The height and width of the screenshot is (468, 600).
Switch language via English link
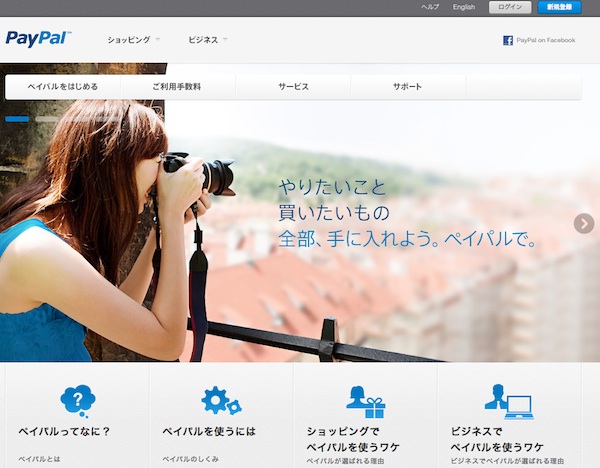pos(464,7)
